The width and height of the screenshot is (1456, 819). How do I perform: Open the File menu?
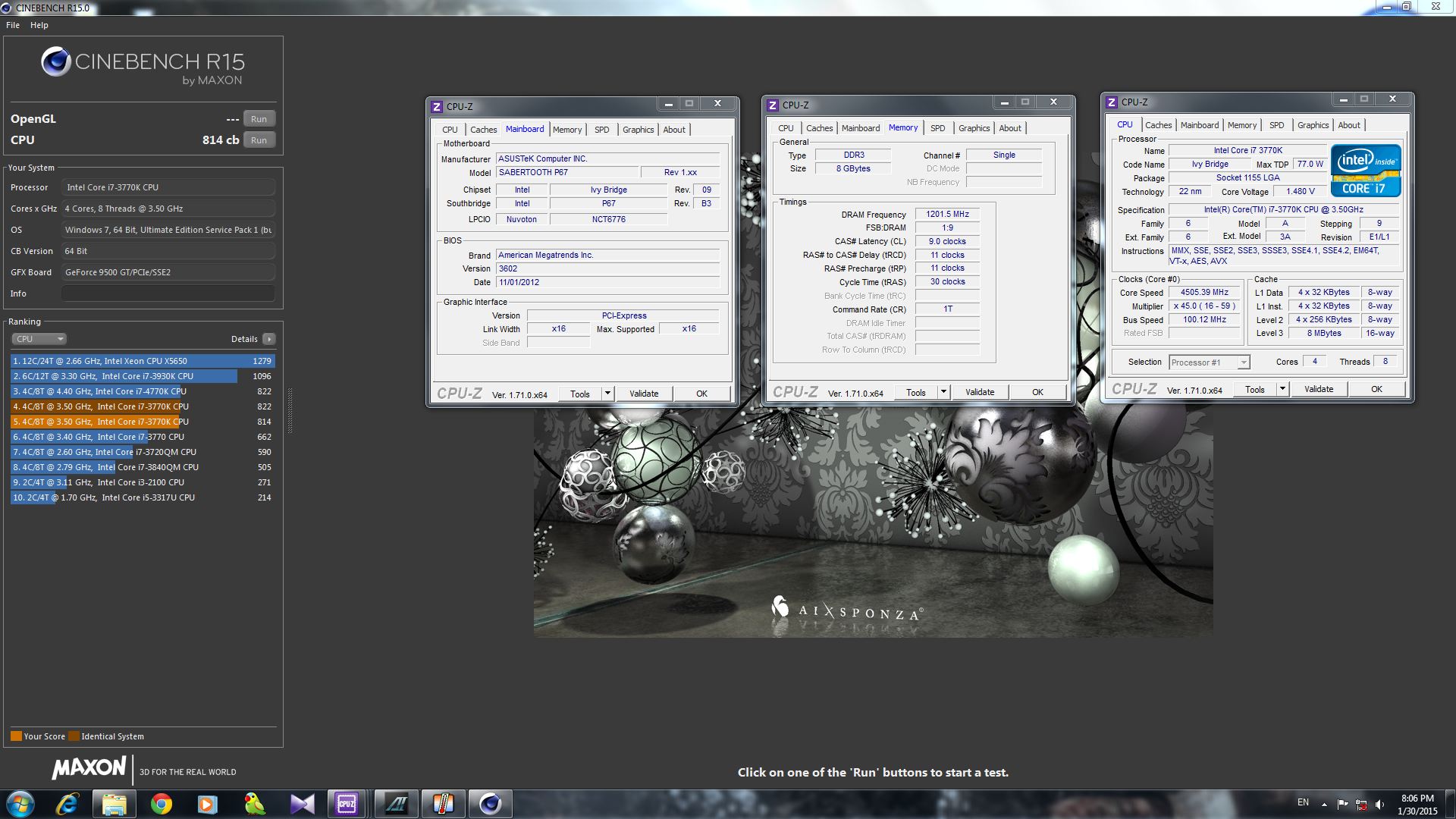13,25
